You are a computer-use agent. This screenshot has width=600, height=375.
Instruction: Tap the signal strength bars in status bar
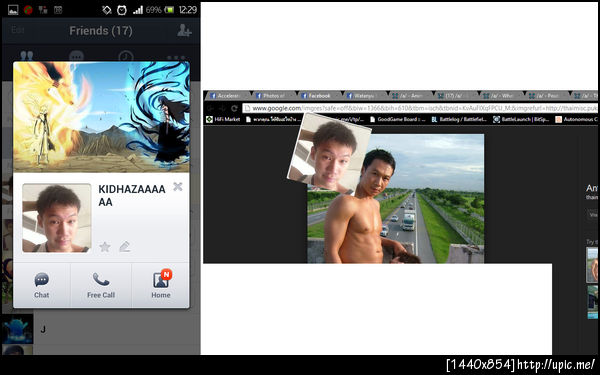pos(137,10)
